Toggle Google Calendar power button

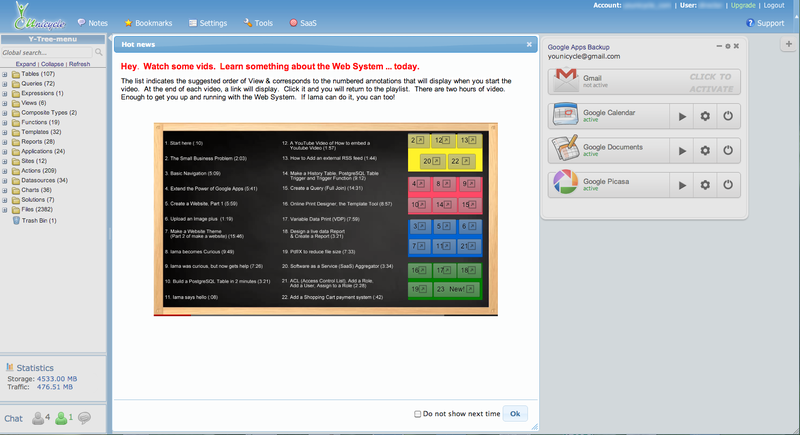728,117
